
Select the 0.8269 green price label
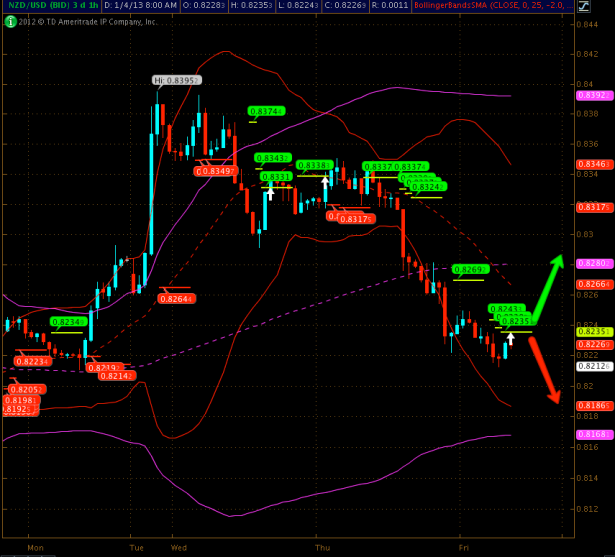469,269
